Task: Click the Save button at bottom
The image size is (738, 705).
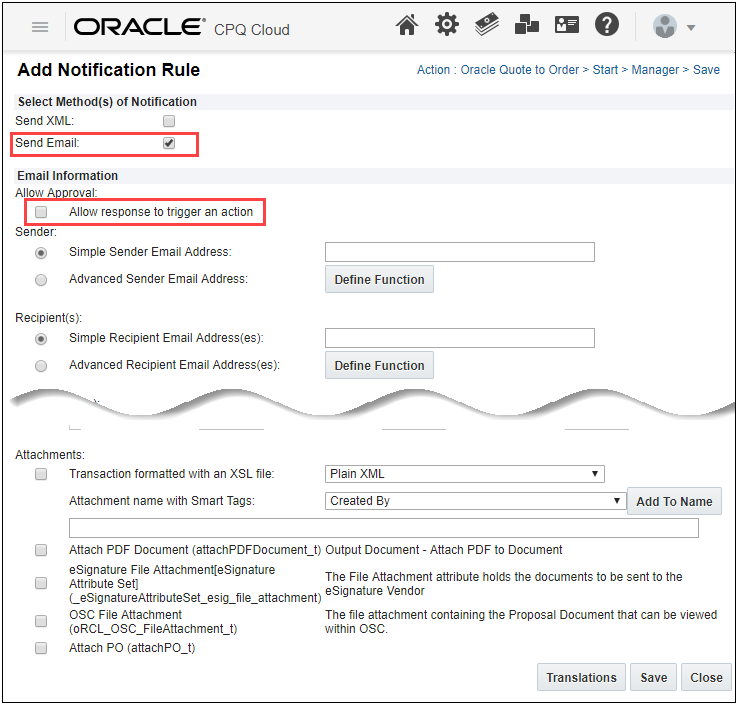Action: (653, 677)
